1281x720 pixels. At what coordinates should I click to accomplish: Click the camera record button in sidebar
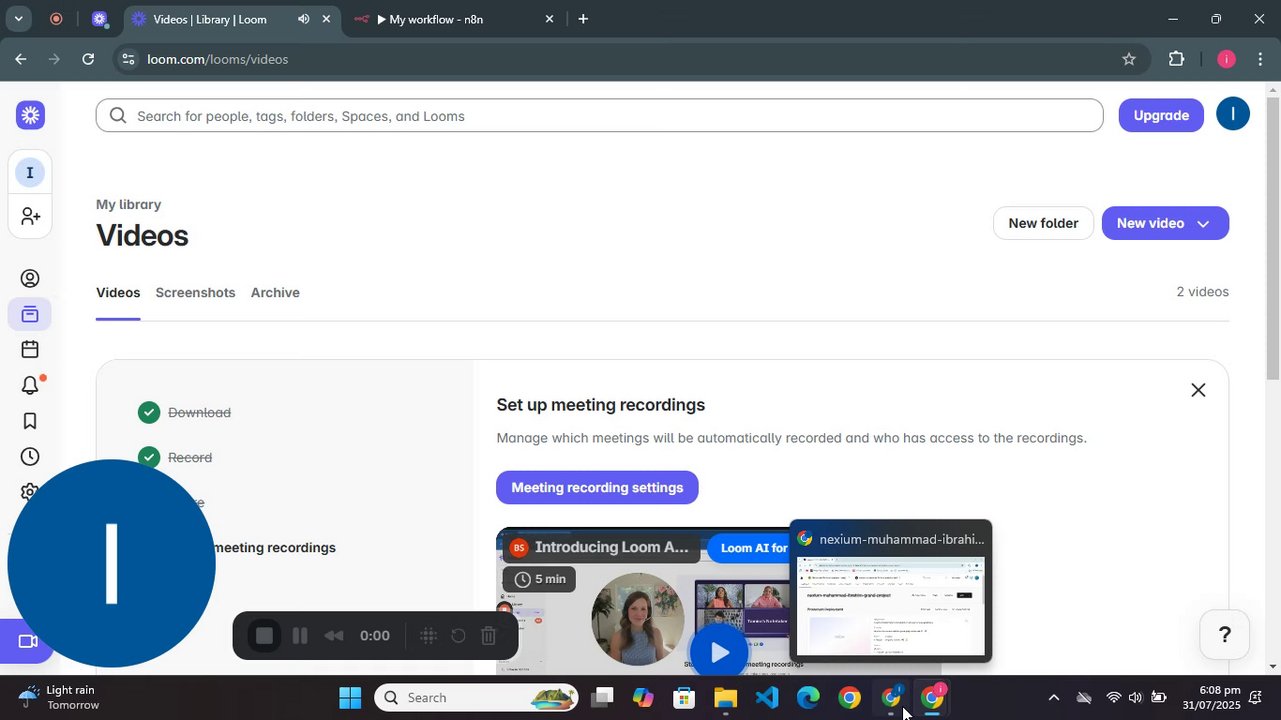click(x=27, y=641)
